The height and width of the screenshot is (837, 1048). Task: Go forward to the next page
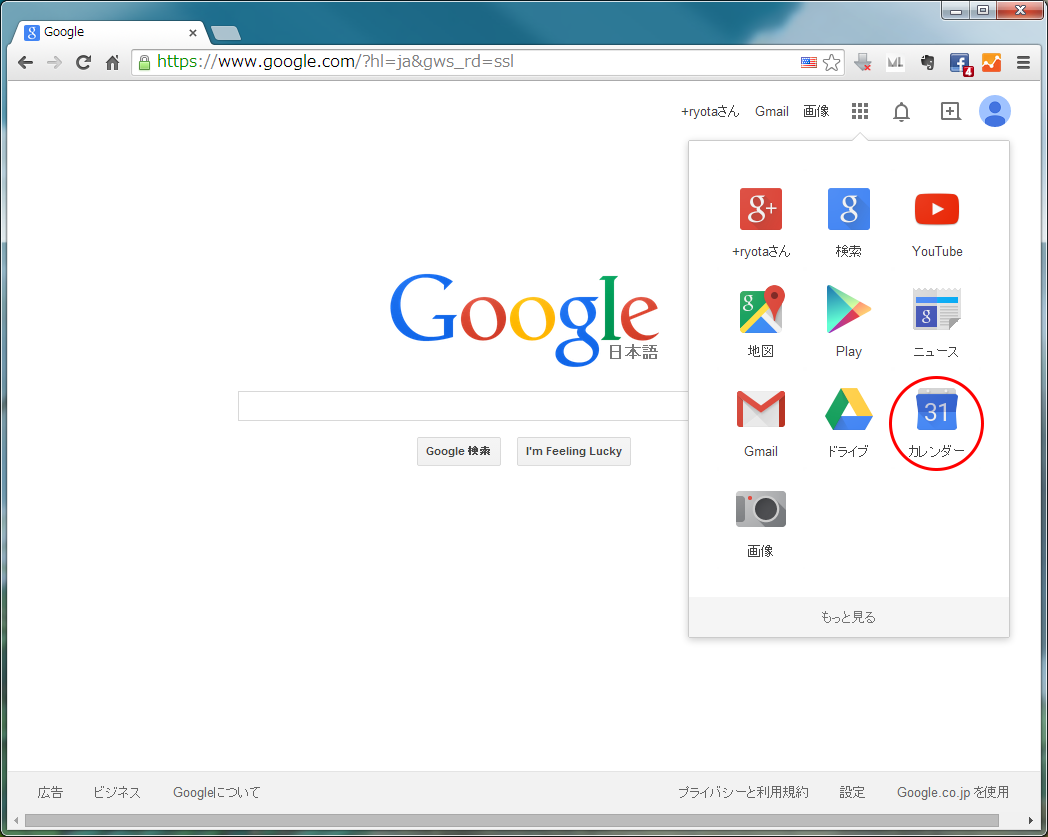pyautogui.click(x=54, y=63)
